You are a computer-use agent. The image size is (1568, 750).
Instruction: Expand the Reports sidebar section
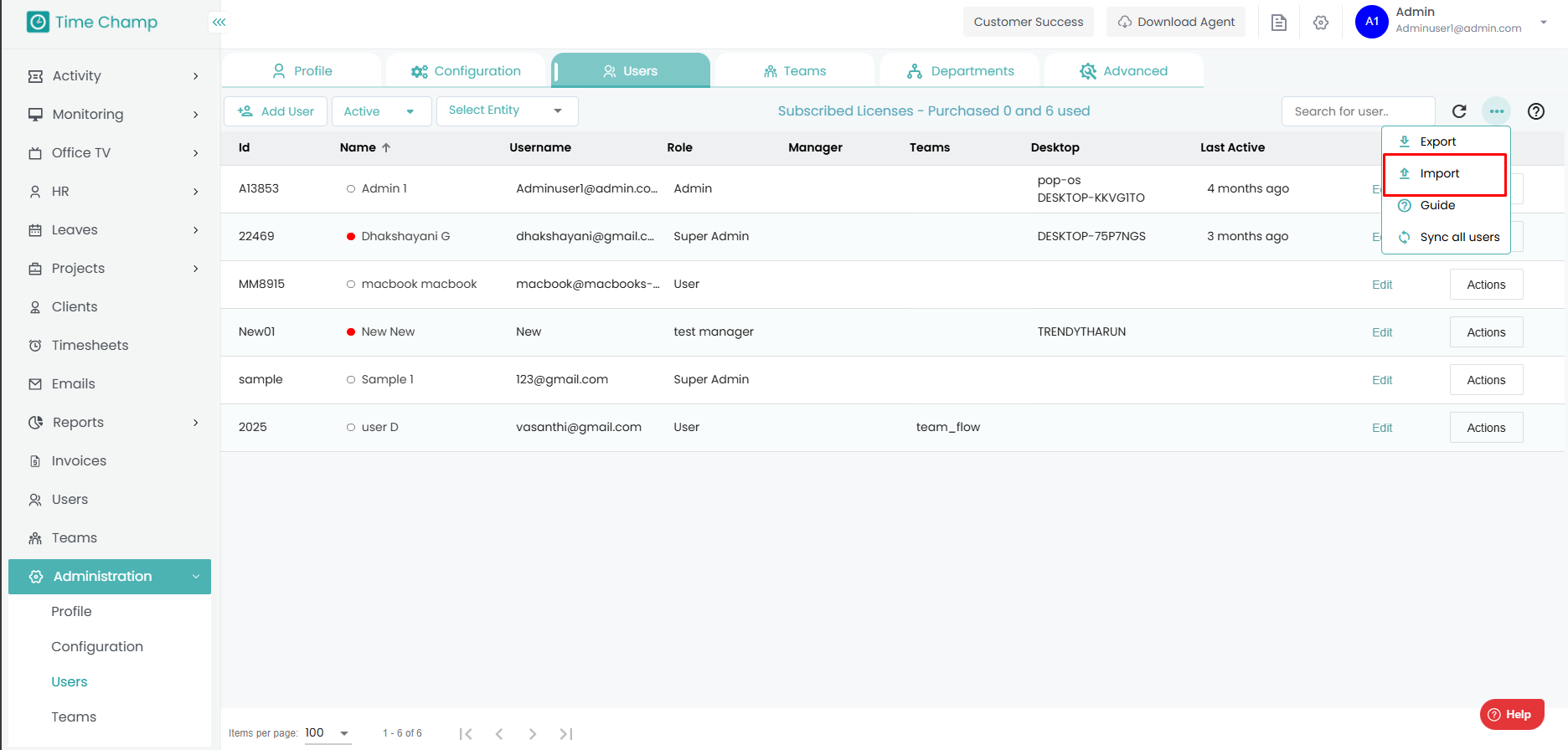pyautogui.click(x=196, y=423)
